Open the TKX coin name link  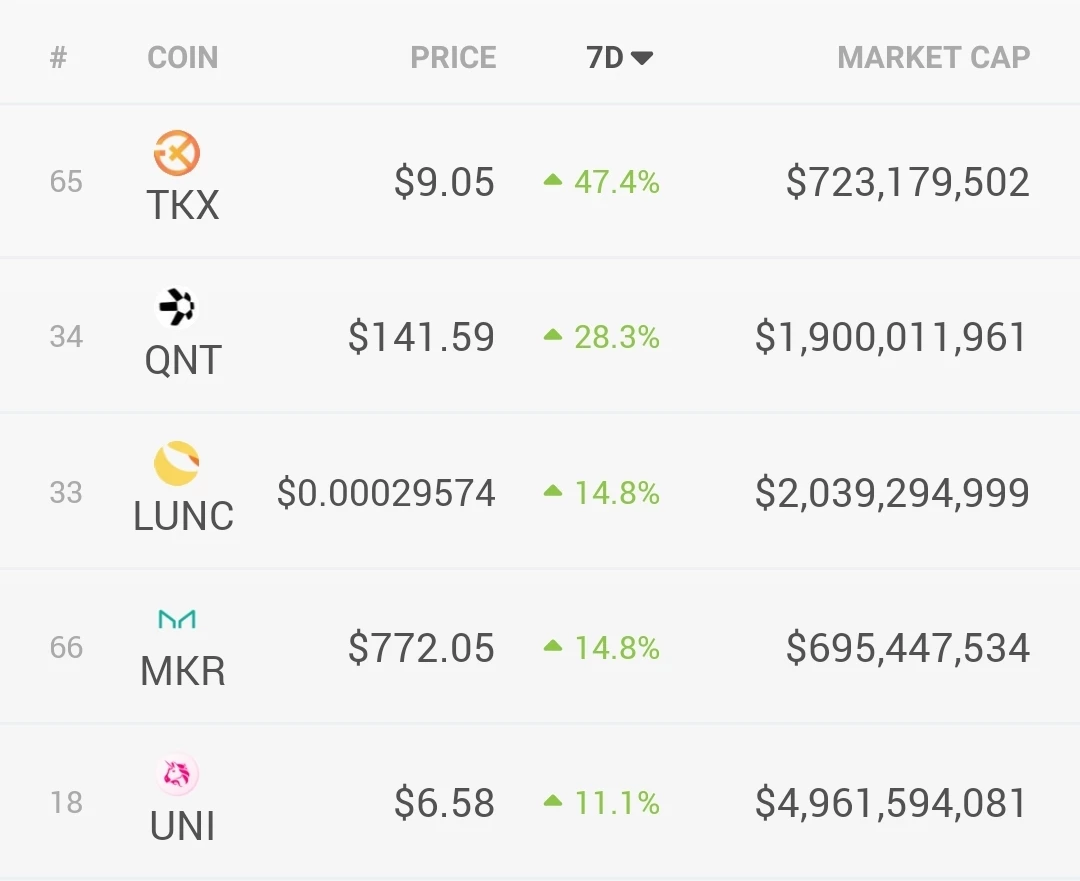point(183,205)
